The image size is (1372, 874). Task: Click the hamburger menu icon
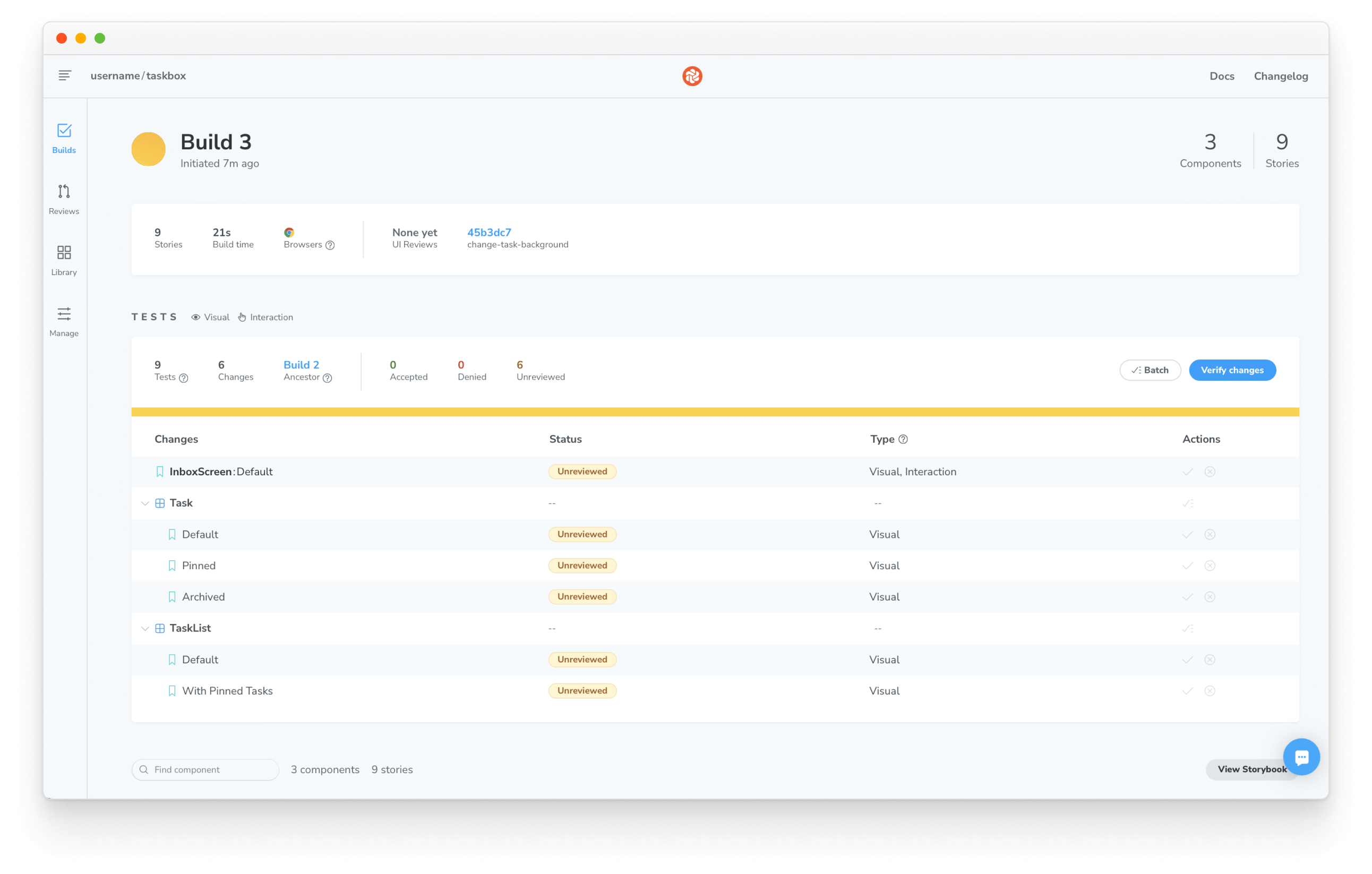click(x=64, y=76)
